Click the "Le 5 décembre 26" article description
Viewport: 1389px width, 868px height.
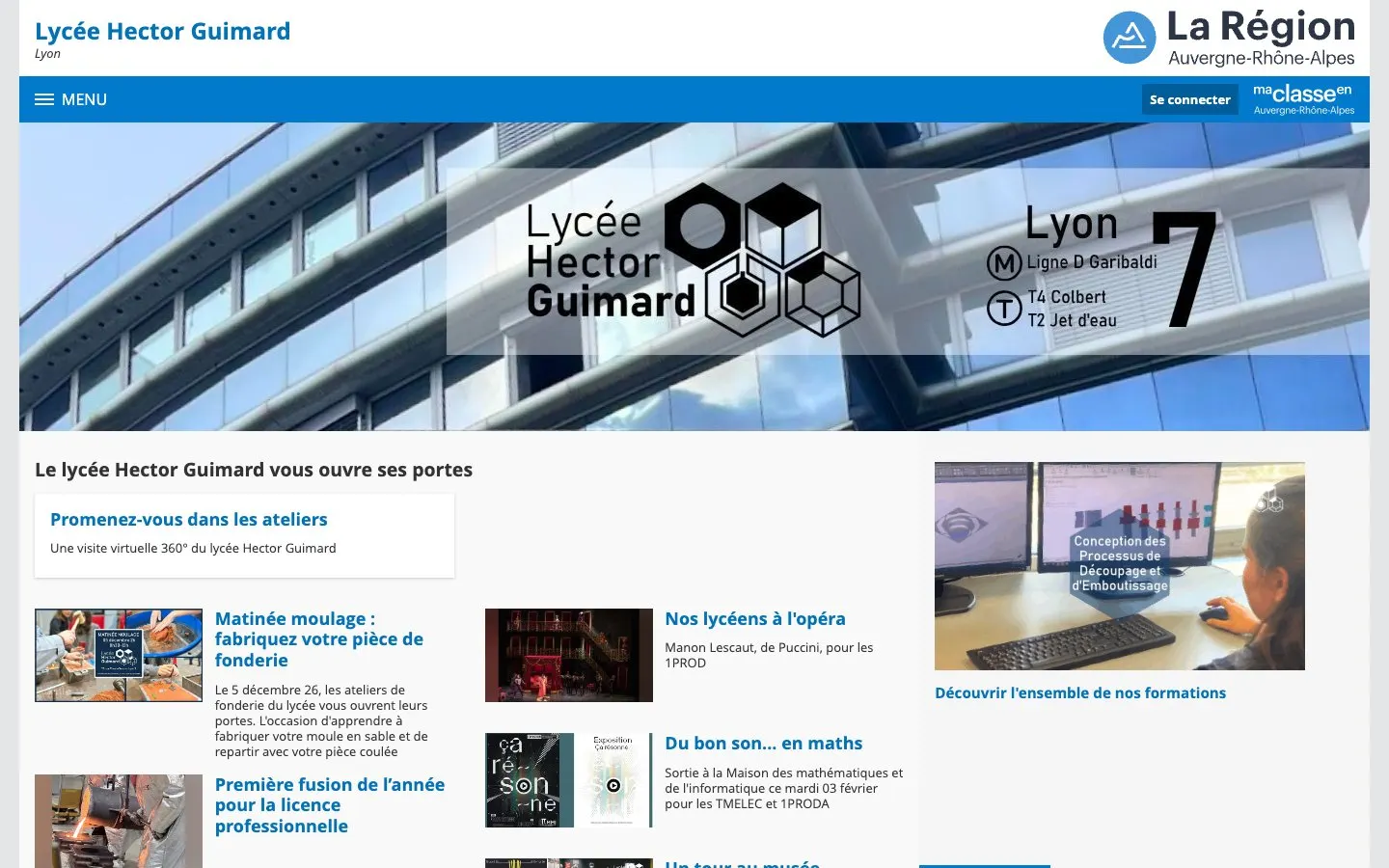[x=321, y=720]
